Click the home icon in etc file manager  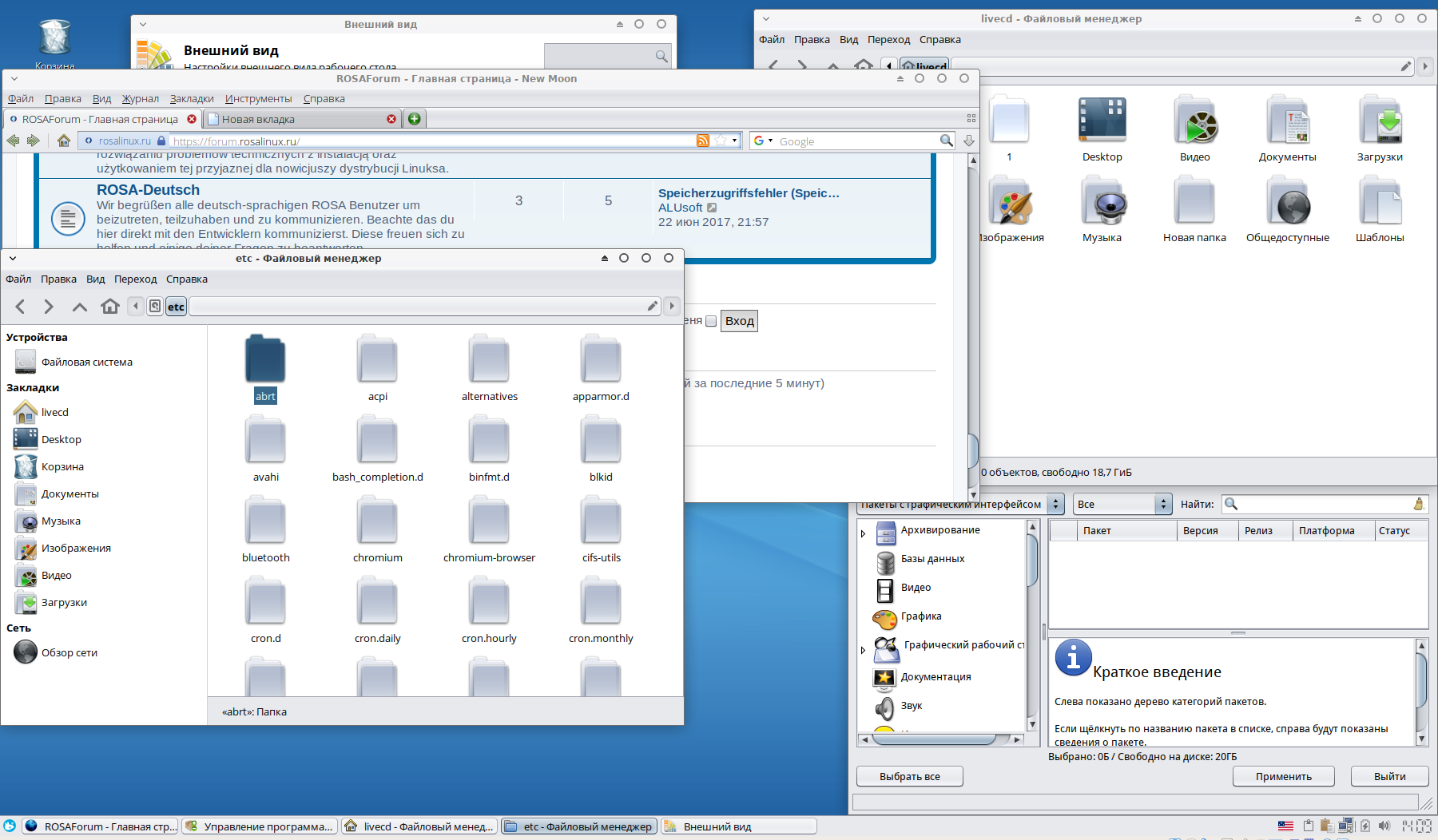click(x=110, y=307)
